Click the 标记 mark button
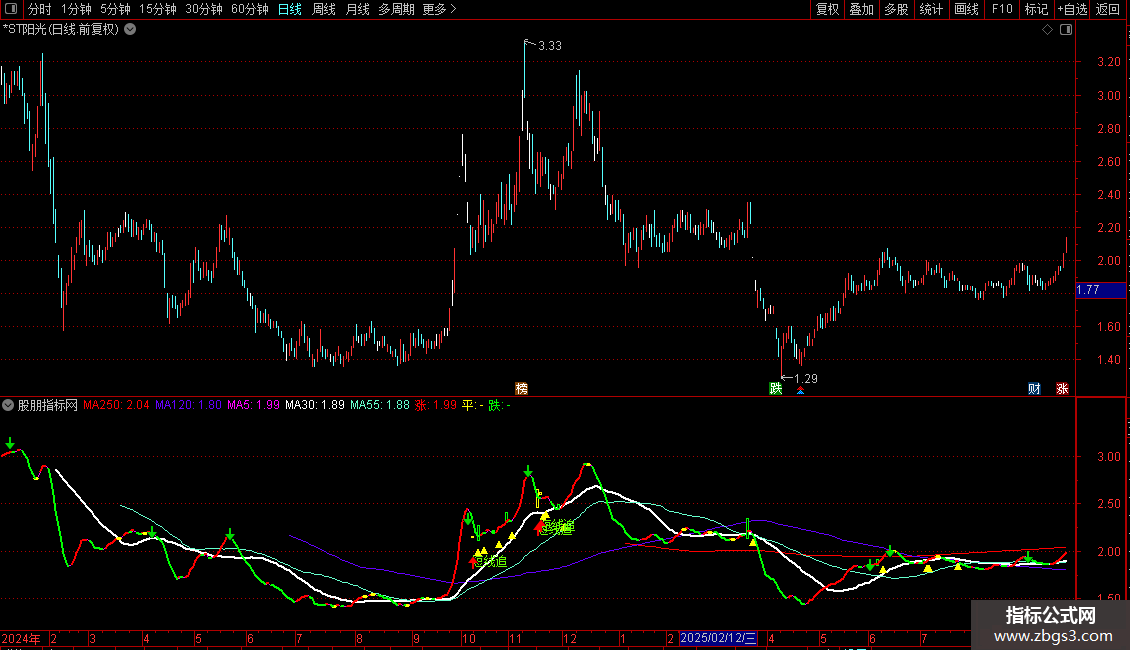 (1036, 9)
